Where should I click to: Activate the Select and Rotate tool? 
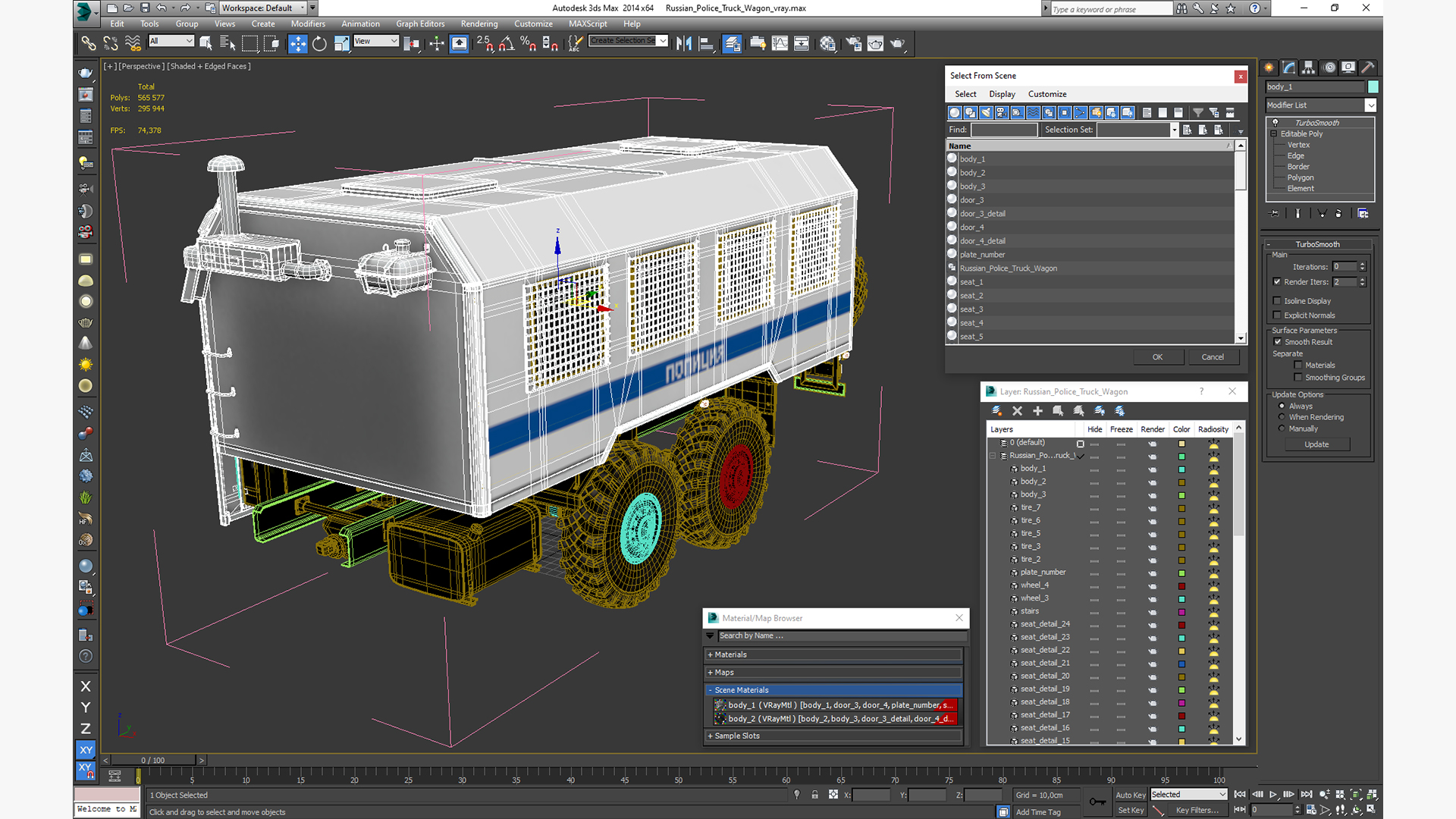319,43
